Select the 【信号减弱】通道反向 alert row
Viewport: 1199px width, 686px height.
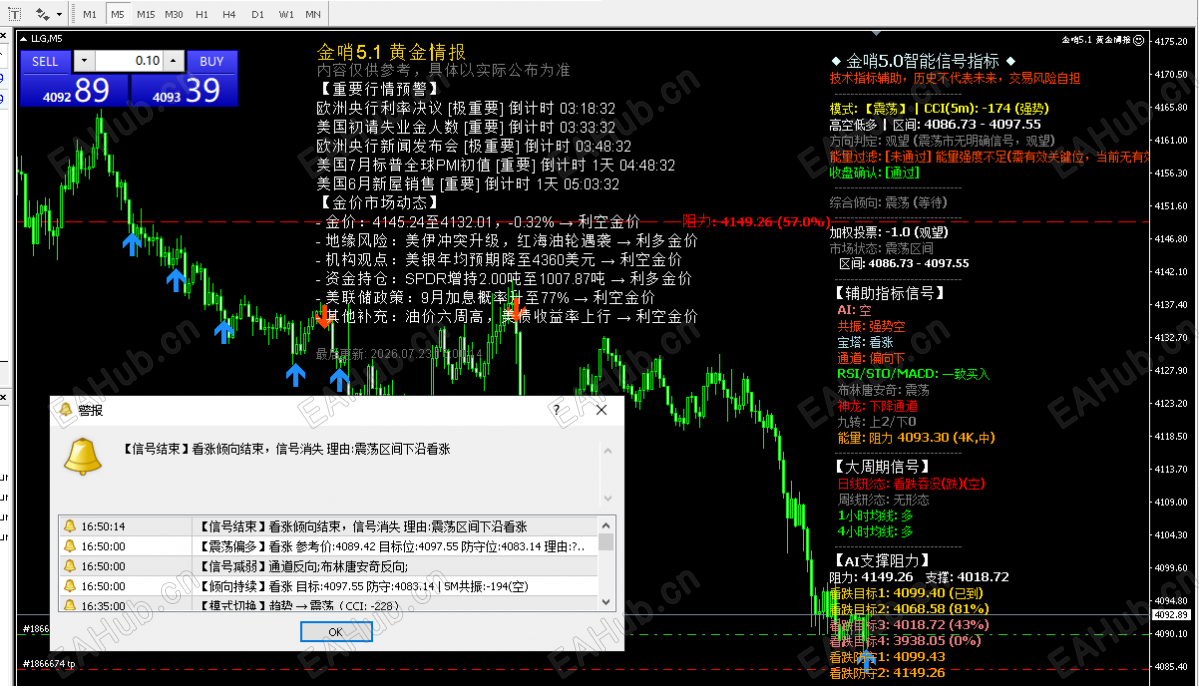[x=330, y=566]
